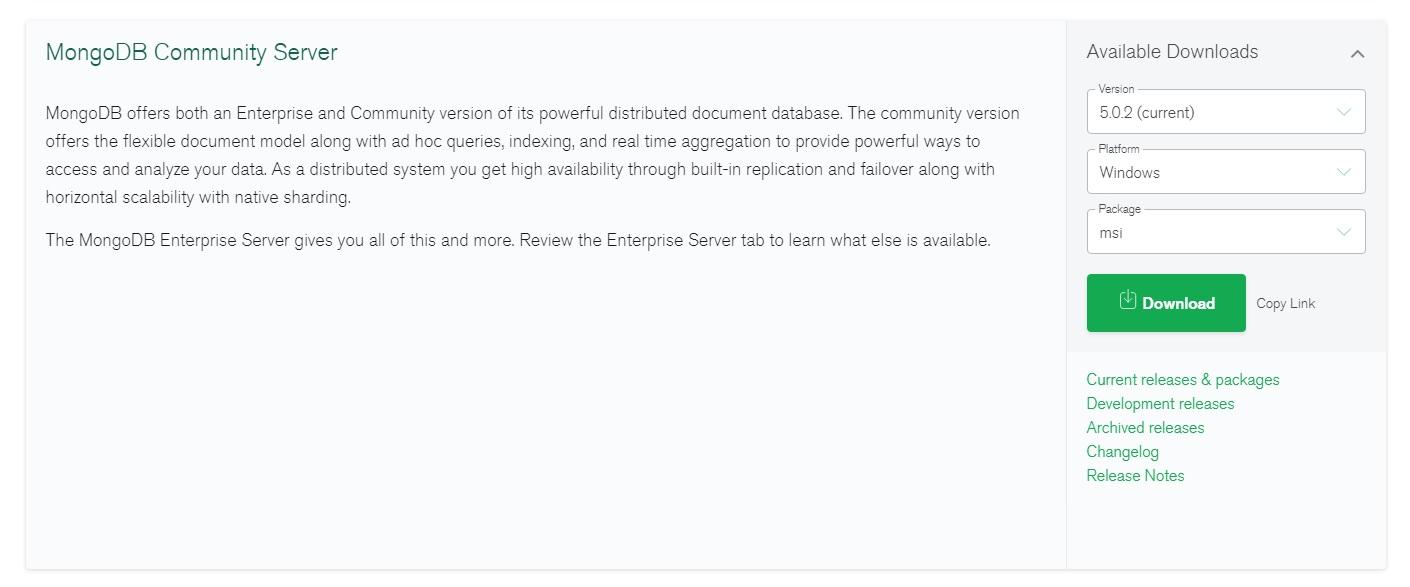This screenshot has height=587, width=1410.
Task: Click the Download button
Action: 1166,302
